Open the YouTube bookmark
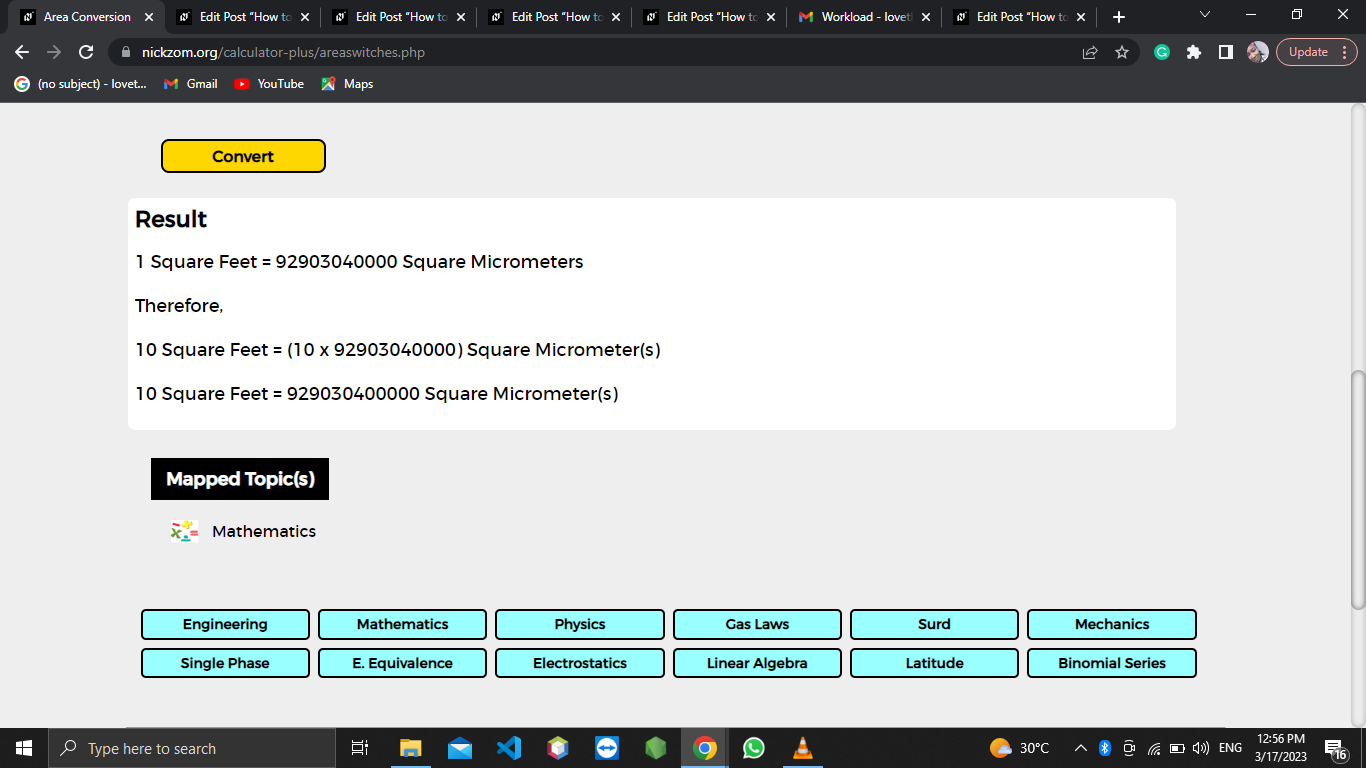The width and height of the screenshot is (1366, 768). tap(269, 84)
